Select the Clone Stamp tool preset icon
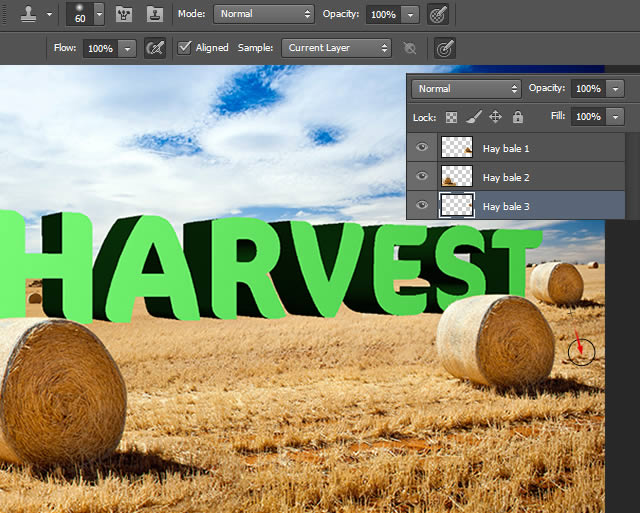The image size is (640, 513). [x=28, y=14]
